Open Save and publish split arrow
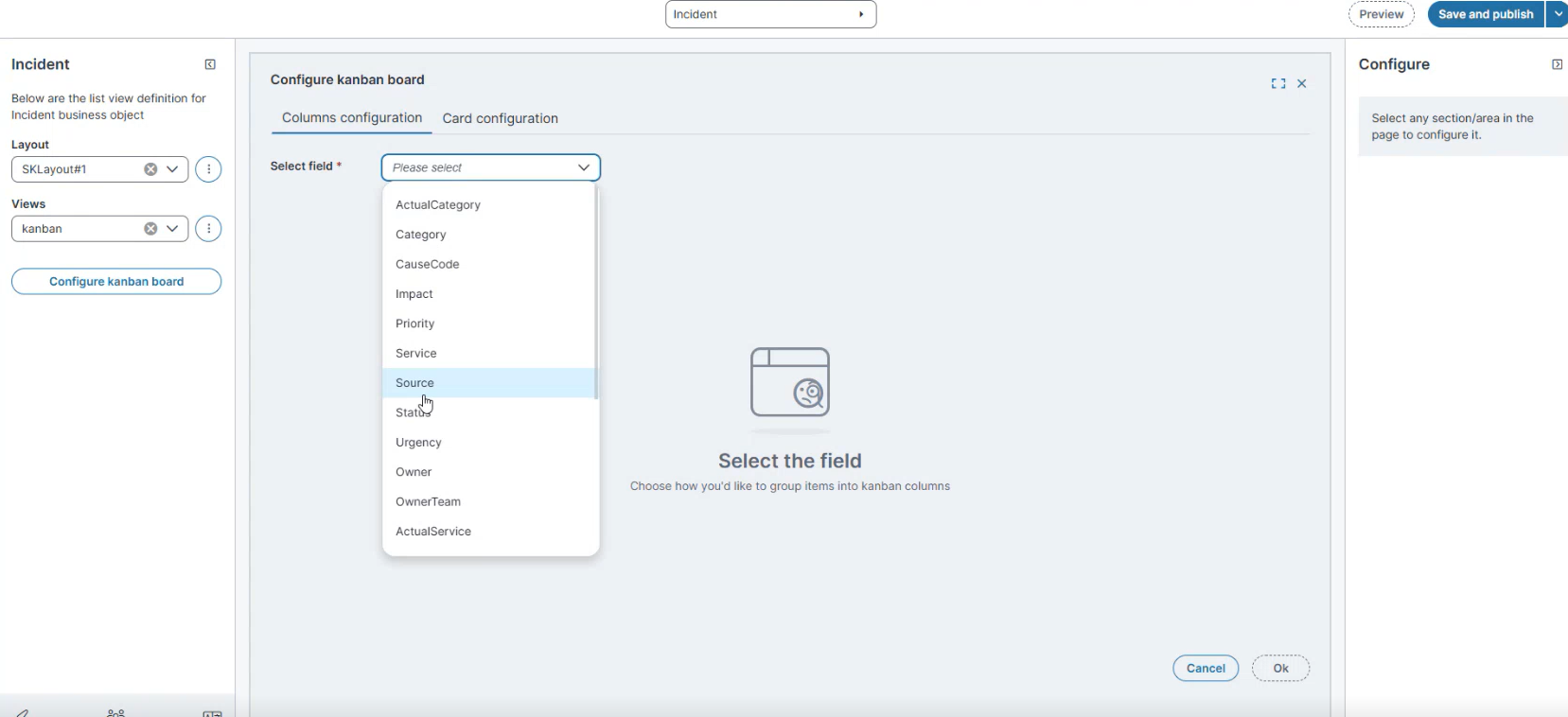This screenshot has height=717, width=1568. [x=1558, y=14]
